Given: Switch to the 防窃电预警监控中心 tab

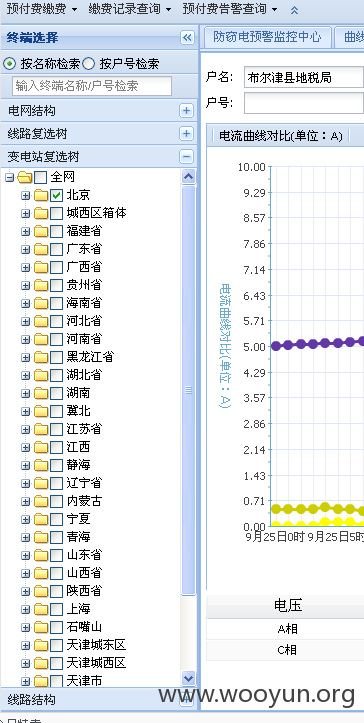Looking at the screenshot, I should pos(267,37).
